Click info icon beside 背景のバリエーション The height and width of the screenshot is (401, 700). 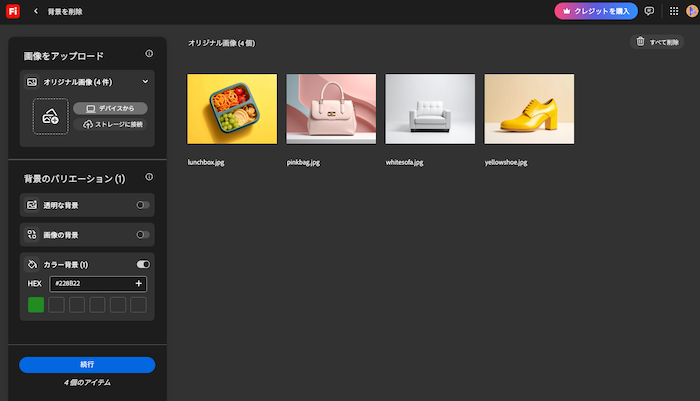[x=149, y=178]
